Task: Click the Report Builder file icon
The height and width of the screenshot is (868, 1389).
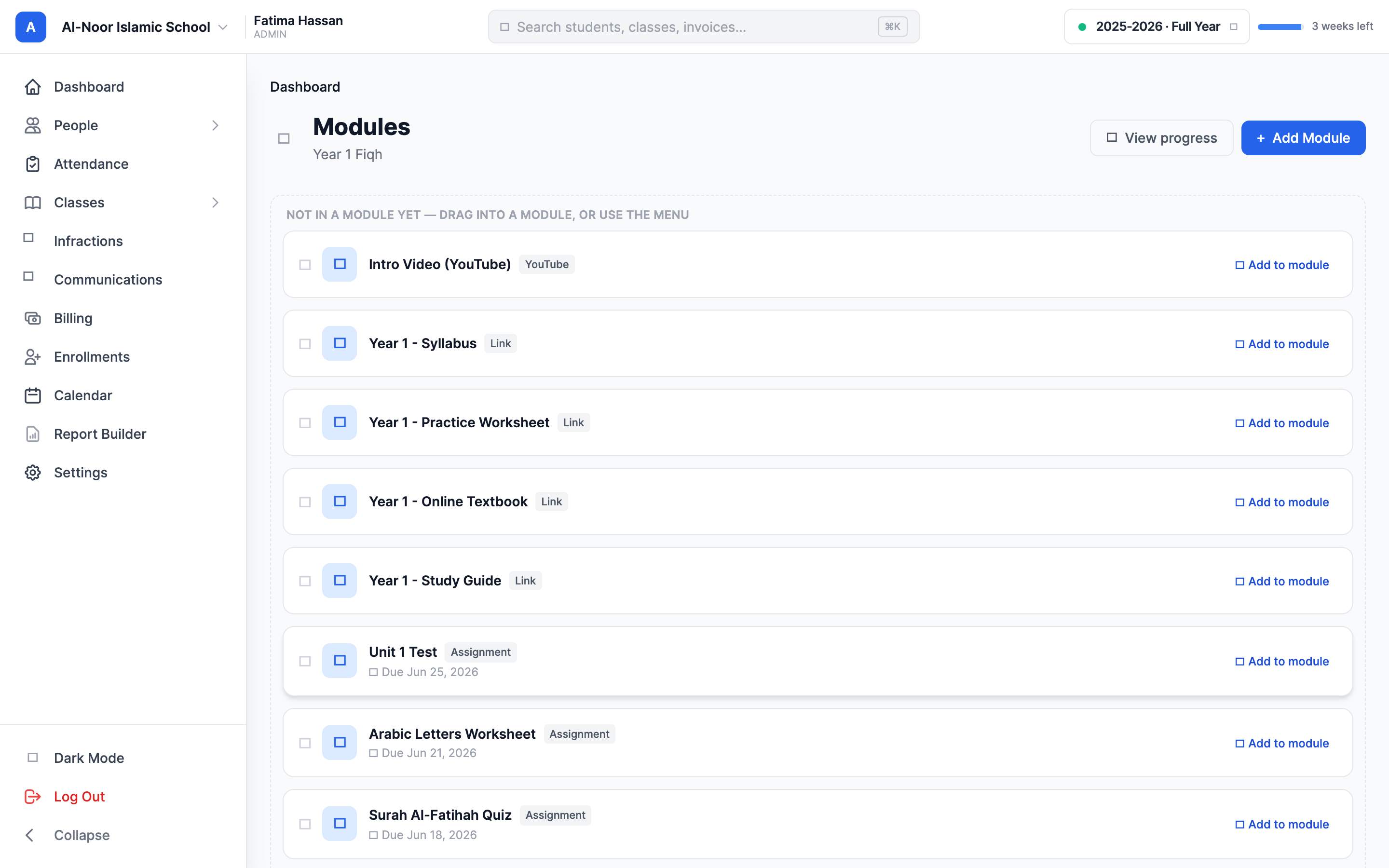Action: click(33, 434)
